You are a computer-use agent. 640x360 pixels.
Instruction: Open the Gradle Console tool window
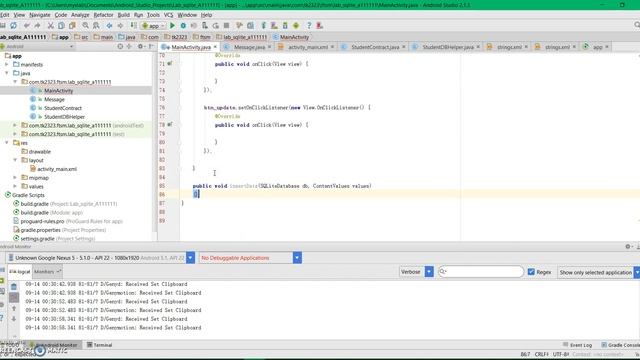[620, 345]
